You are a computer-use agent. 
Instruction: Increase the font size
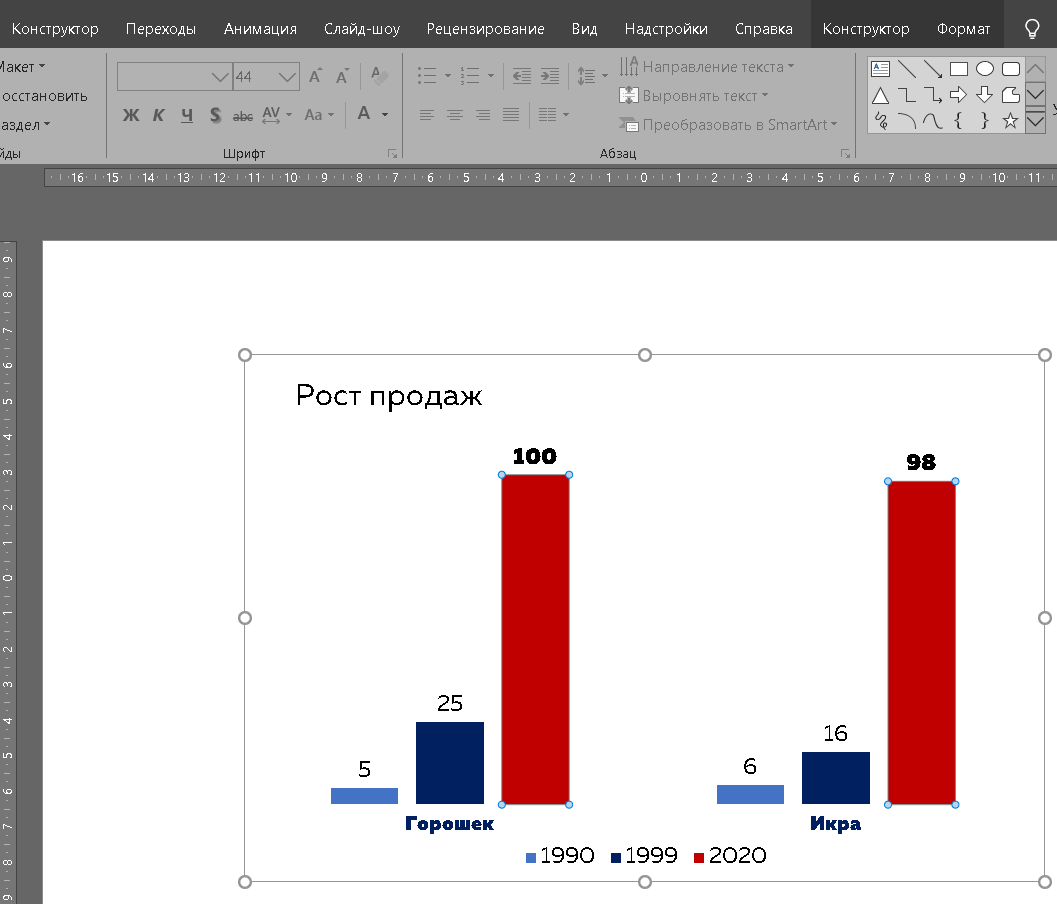(315, 76)
